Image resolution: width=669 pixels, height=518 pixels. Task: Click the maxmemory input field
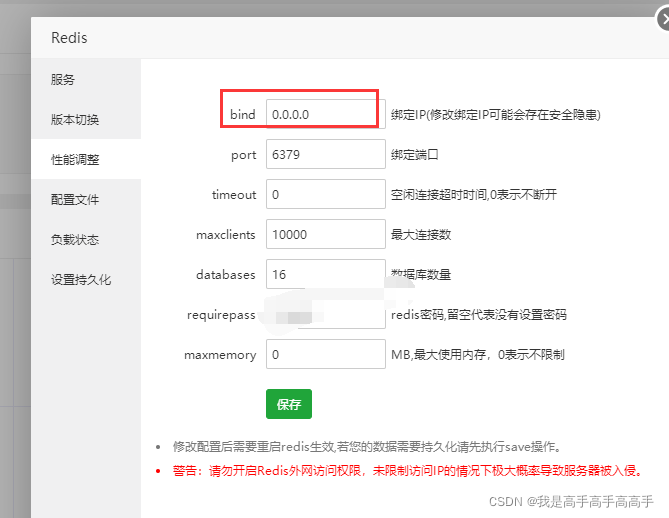[x=326, y=354]
